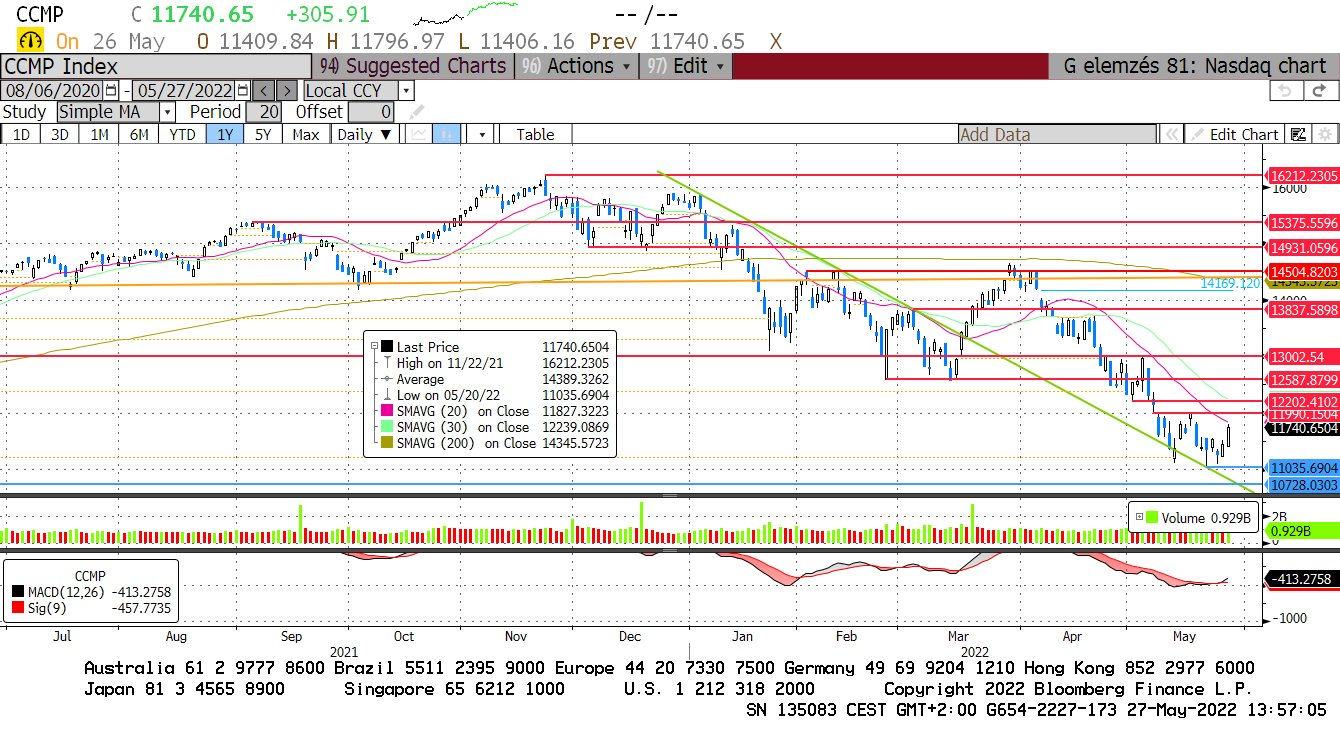Select the 1M range tab
Screen dimensions: 1340x736
(99, 134)
